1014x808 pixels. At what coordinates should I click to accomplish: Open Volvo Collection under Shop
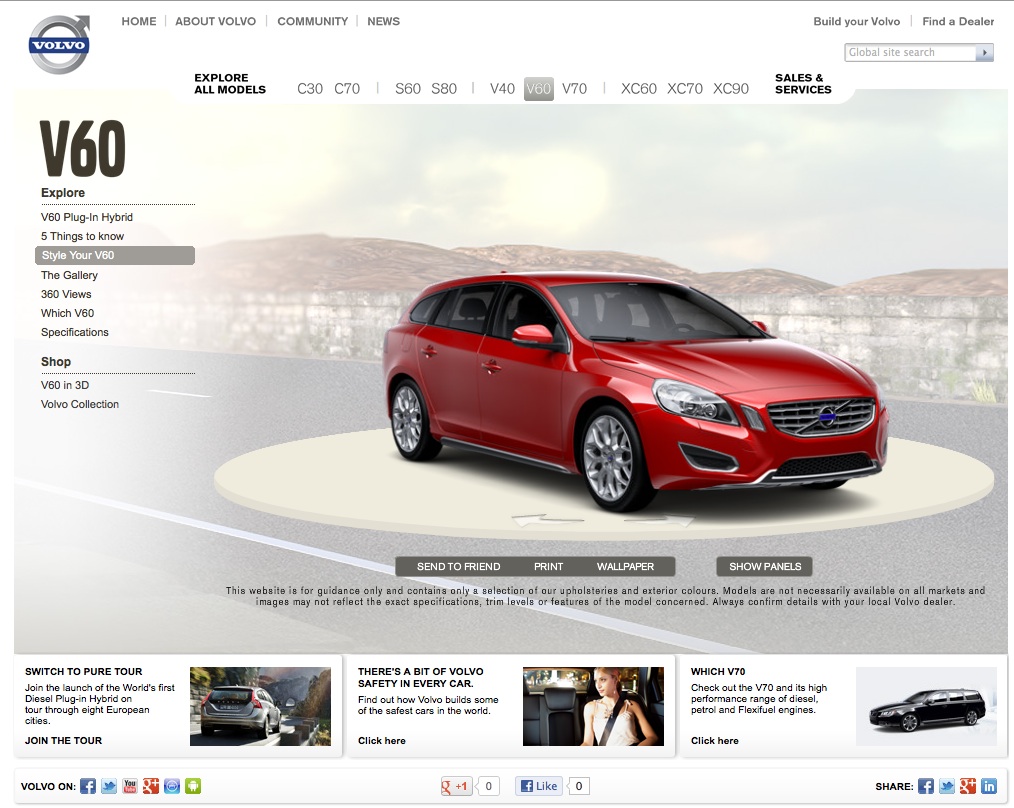tap(80, 404)
